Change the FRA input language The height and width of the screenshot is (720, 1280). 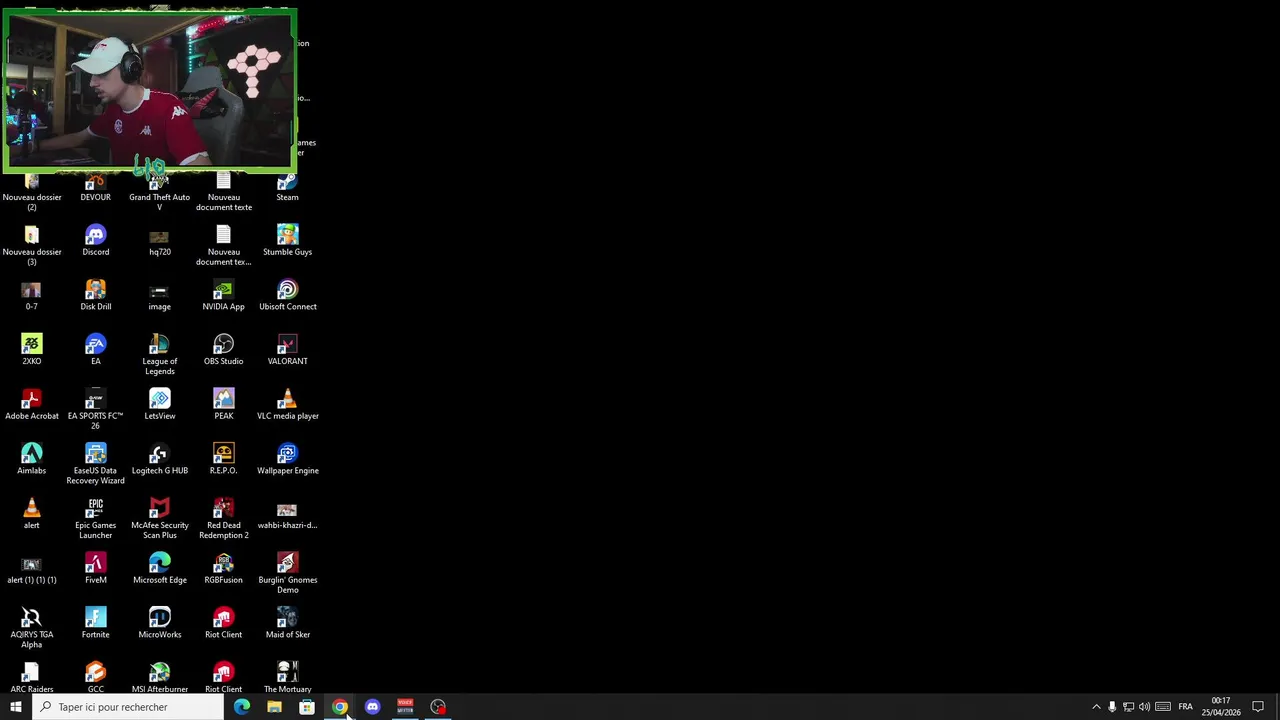point(1185,707)
